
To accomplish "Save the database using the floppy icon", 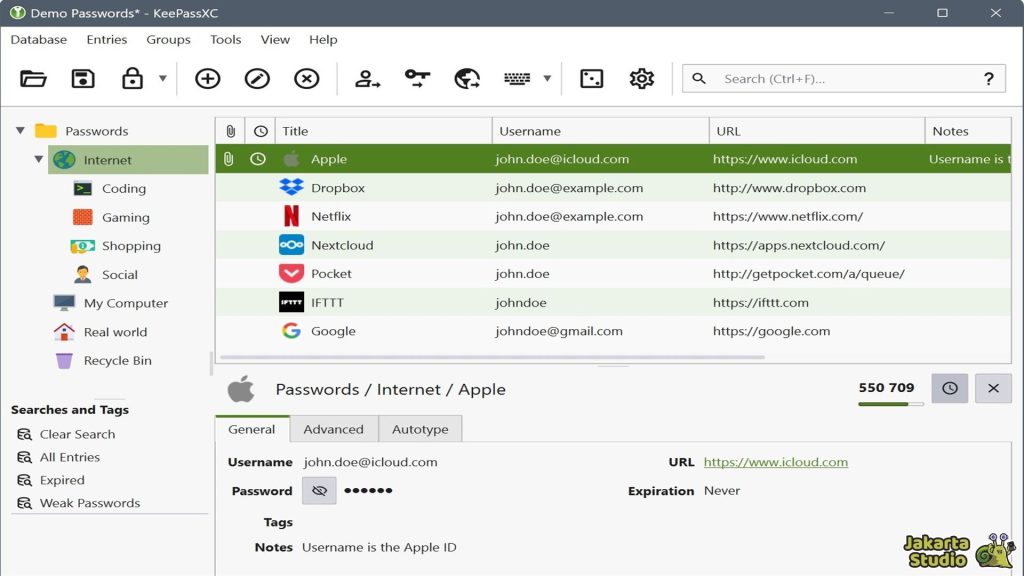I will pyautogui.click(x=83, y=79).
